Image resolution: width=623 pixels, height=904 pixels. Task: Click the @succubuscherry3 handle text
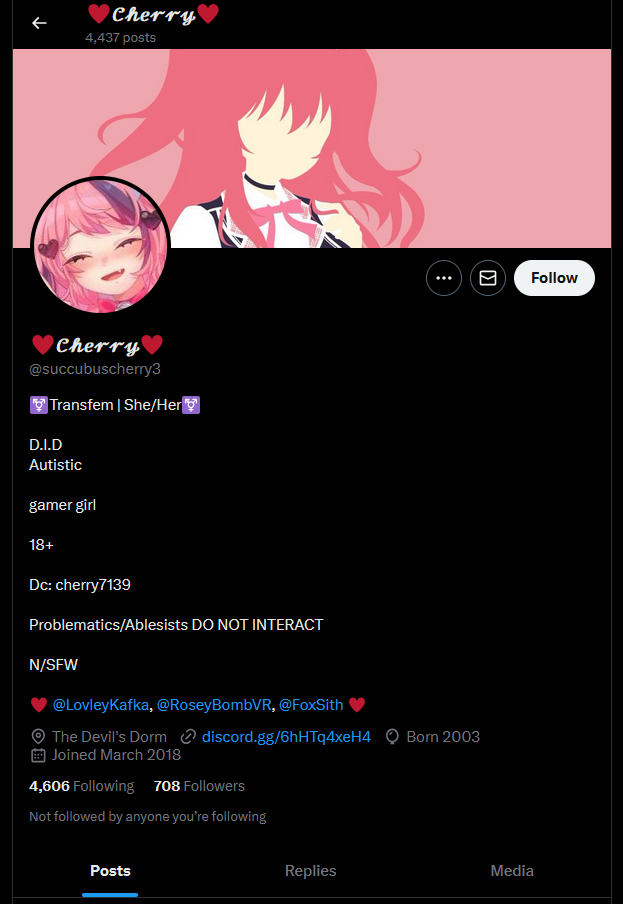point(95,369)
